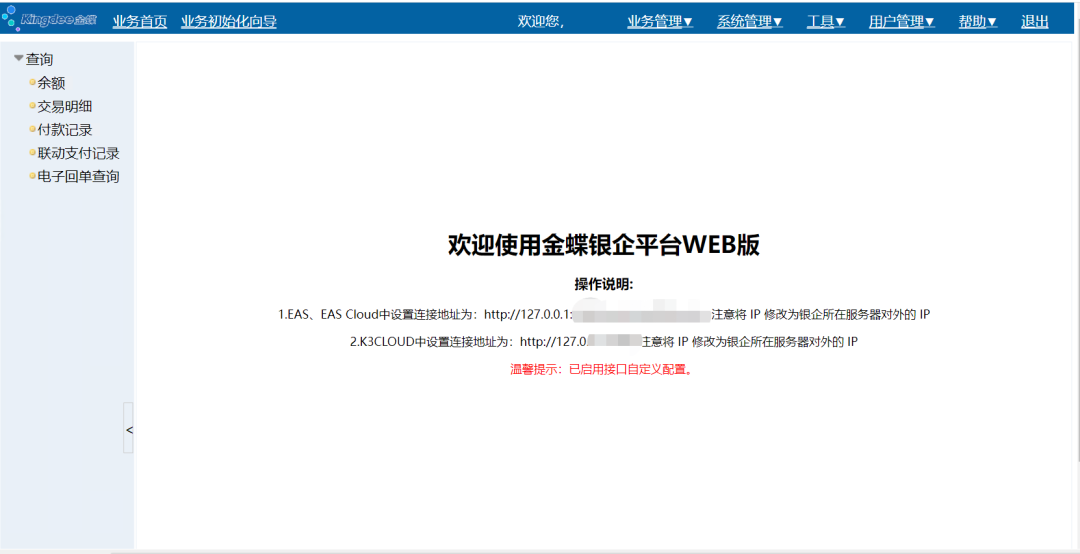Expand the 系统管理 dropdown menu

point(749,22)
